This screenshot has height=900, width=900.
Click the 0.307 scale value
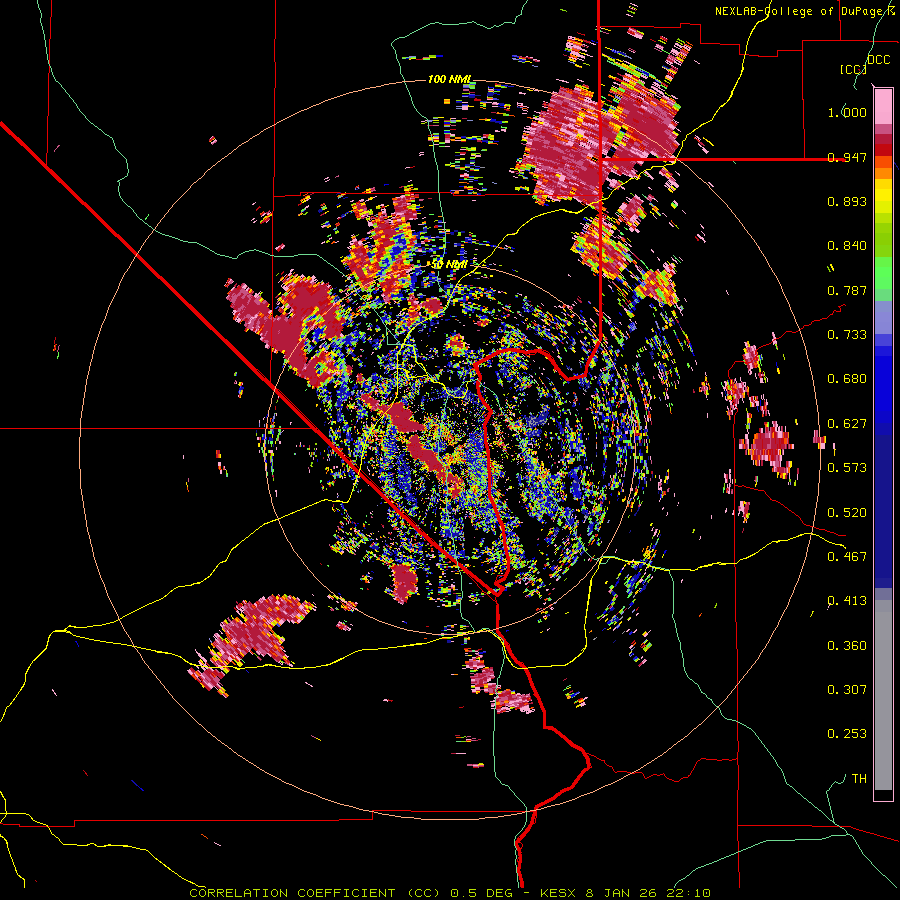[847, 690]
